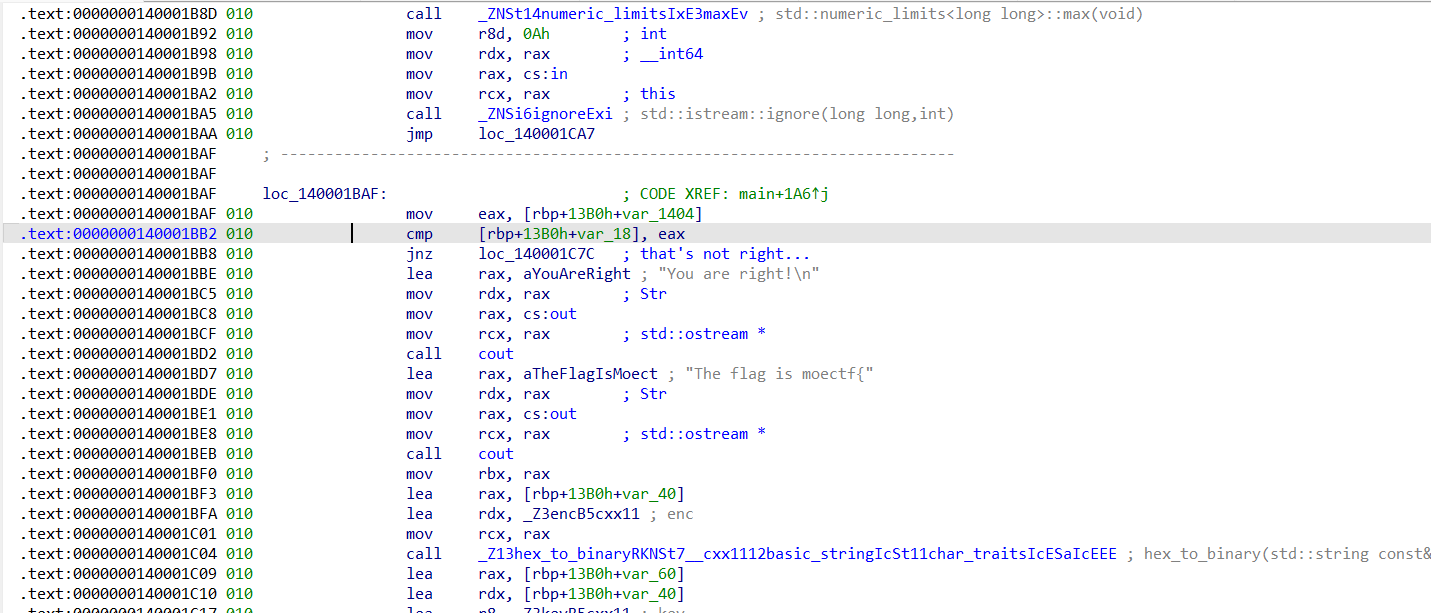Click jump target loc_140001CA7
This screenshot has height=613, width=1431.
click(536, 134)
